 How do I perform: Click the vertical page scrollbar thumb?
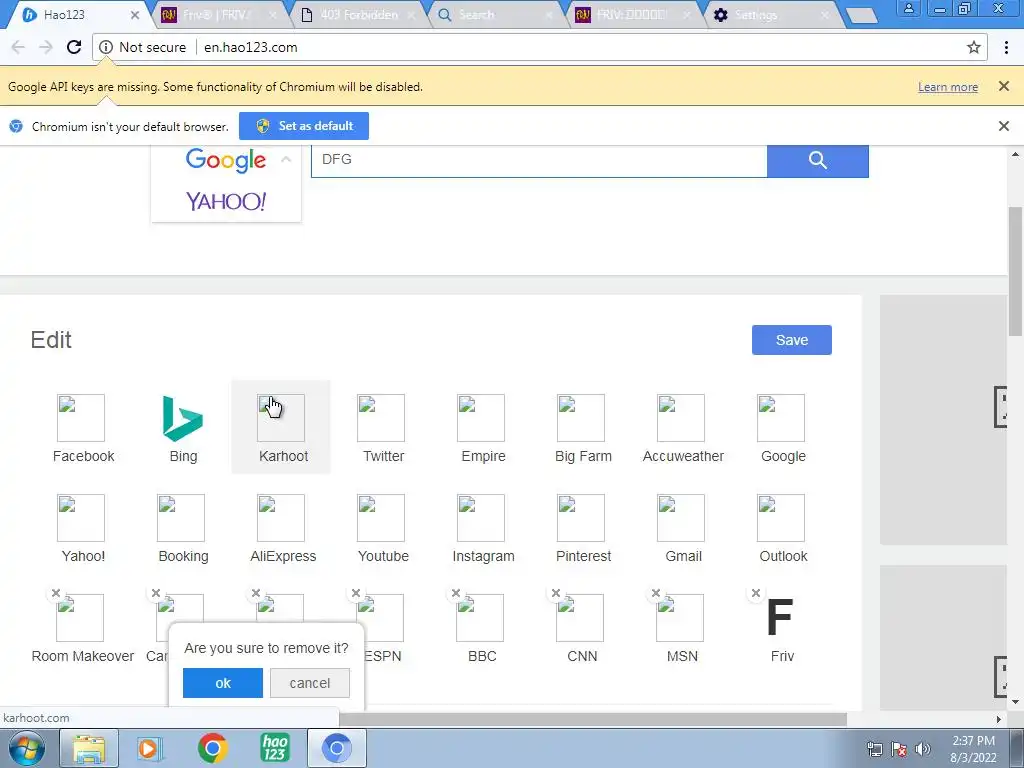coord(1016,270)
